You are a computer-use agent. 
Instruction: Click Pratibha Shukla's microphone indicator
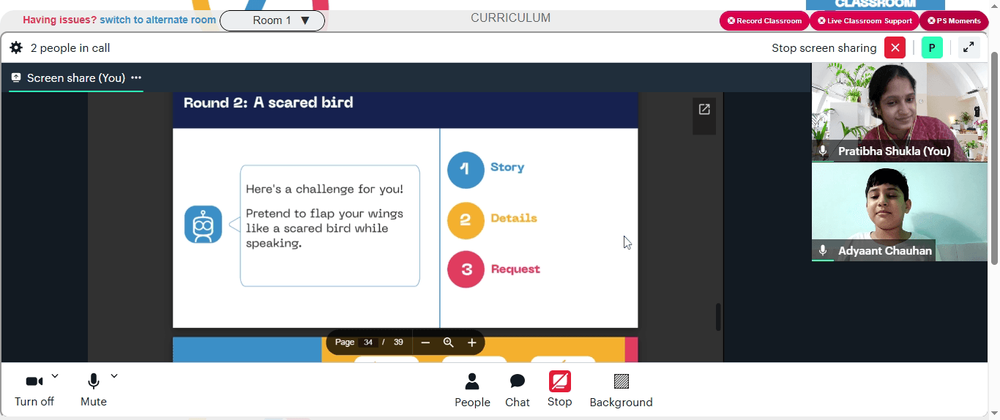[x=823, y=151]
